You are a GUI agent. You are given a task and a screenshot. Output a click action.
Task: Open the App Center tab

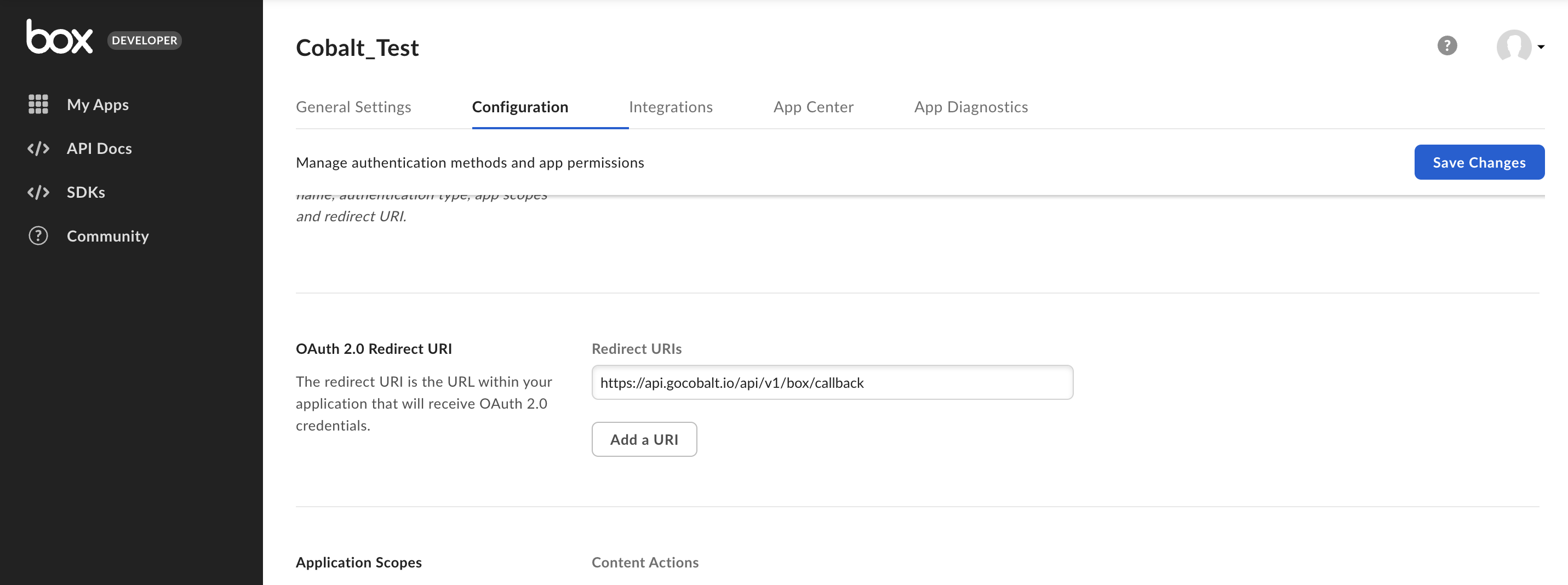tap(813, 106)
